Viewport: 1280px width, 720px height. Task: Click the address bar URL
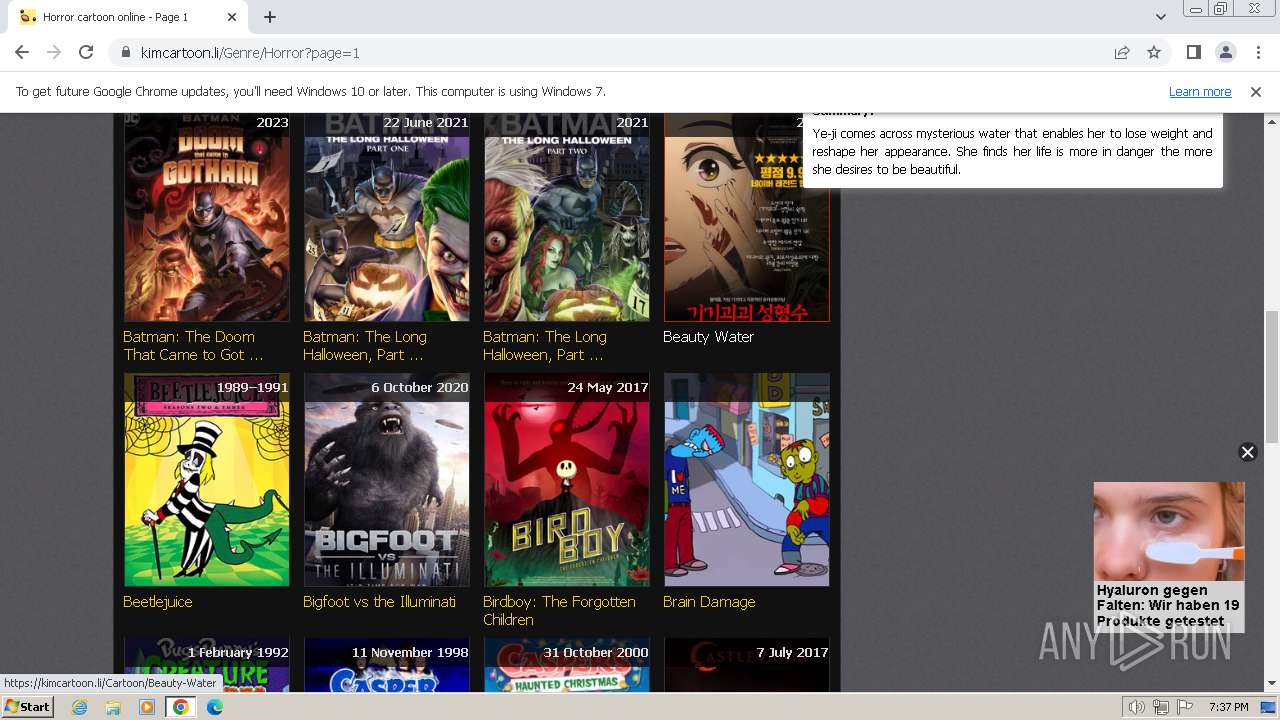250,52
